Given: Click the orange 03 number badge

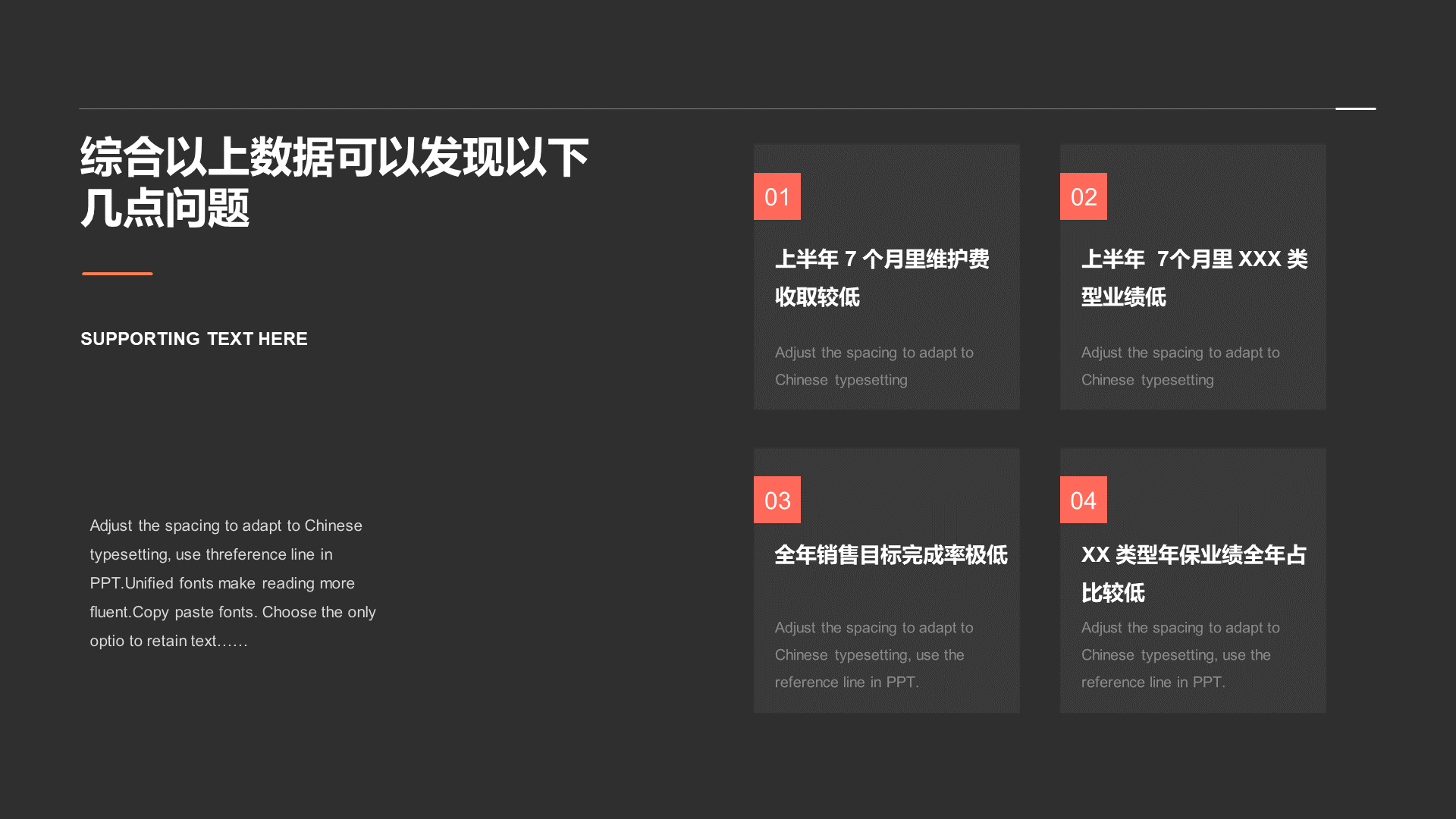Looking at the screenshot, I should tap(777, 500).
